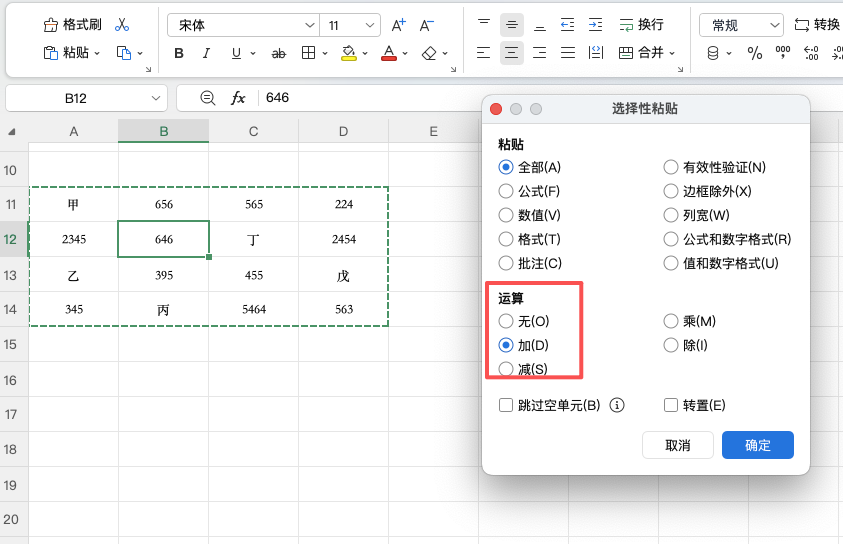843x544 pixels.
Task: Click the formula bar value 646
Action: point(277,97)
